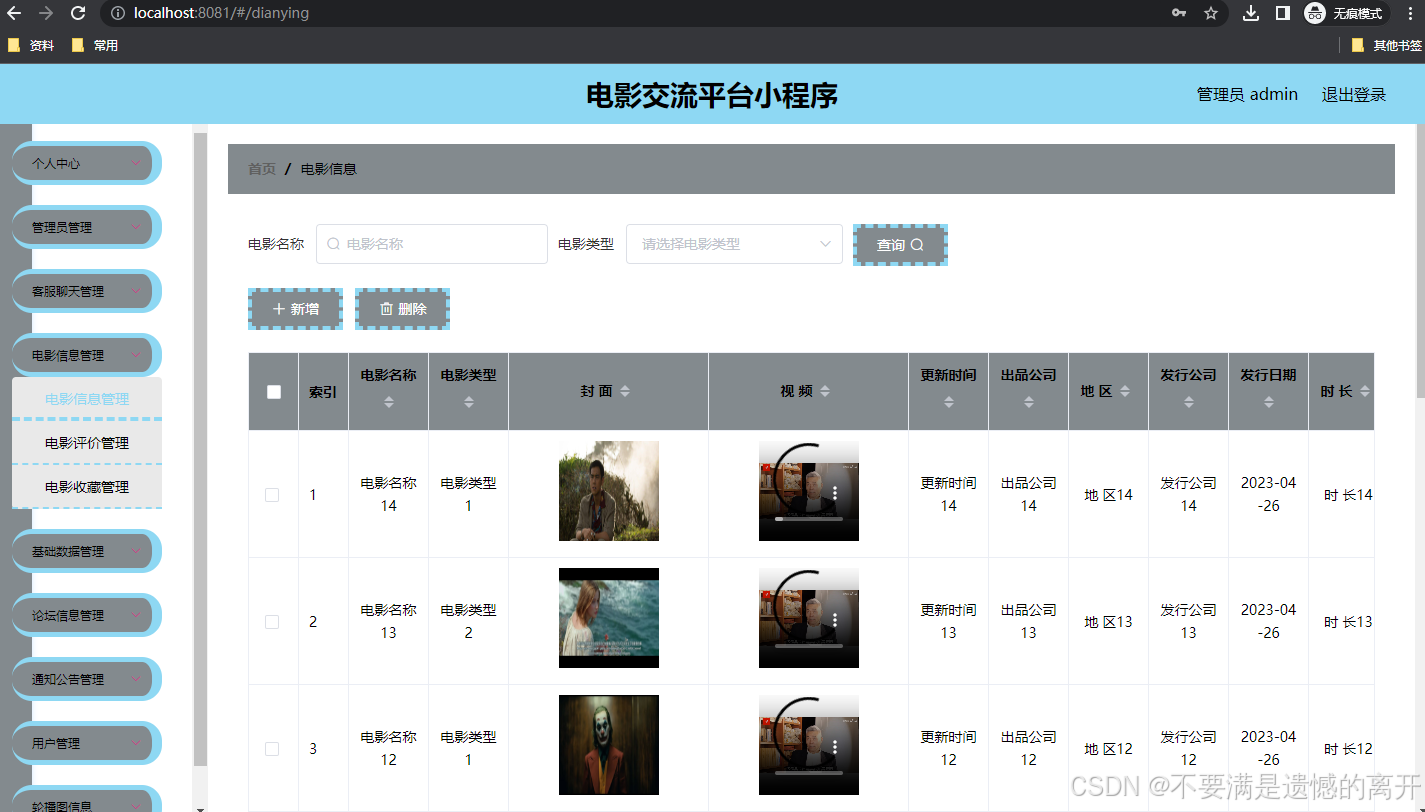Click the 管理员 admin label
The height and width of the screenshot is (812, 1425).
[1247, 94]
